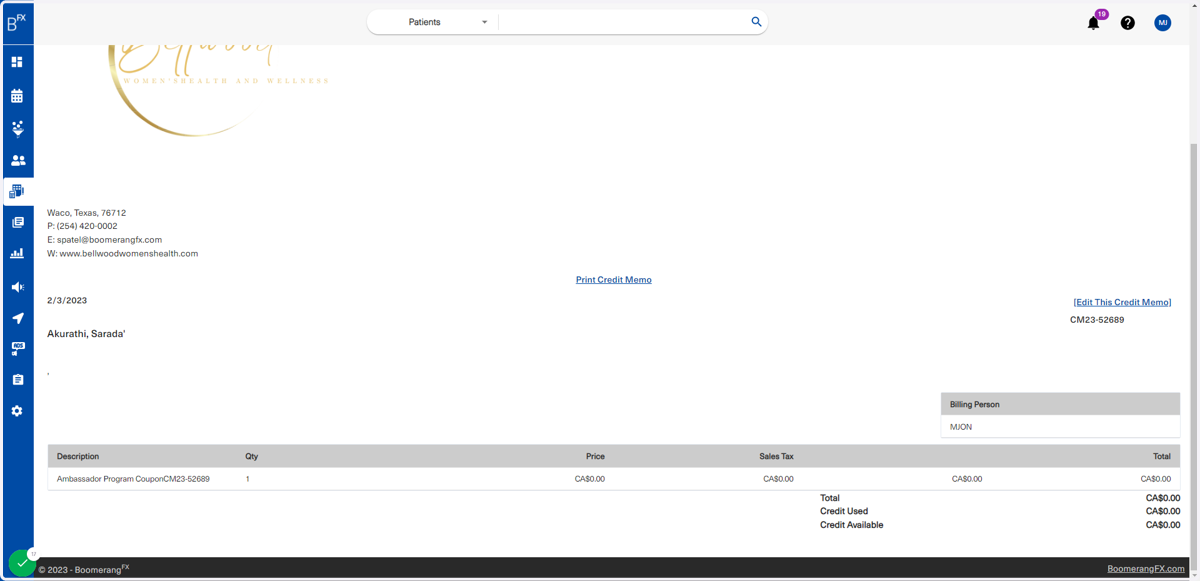Click the search magnifier icon
Screen dimensions: 1200x581
coord(756,21)
